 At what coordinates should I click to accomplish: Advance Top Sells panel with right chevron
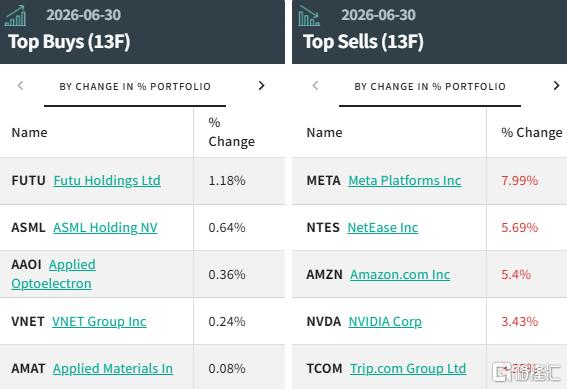(556, 86)
